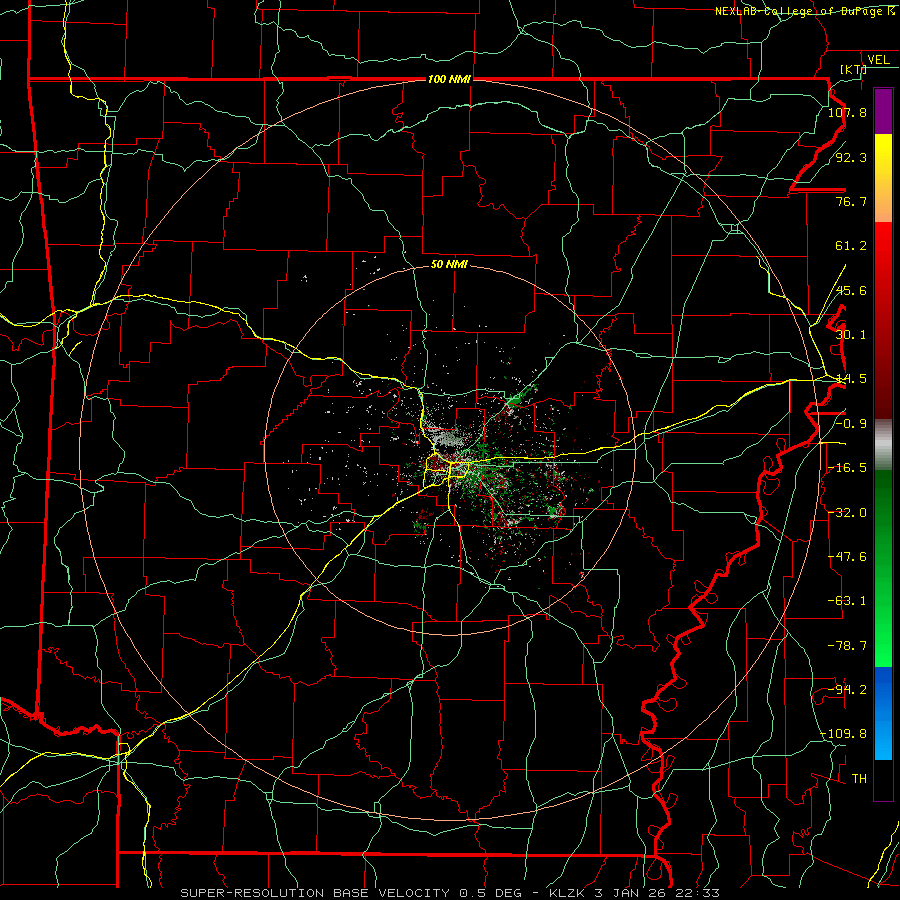Click the -63.1 velocity scale value
Viewport: 900px width, 900px height.
(847, 601)
